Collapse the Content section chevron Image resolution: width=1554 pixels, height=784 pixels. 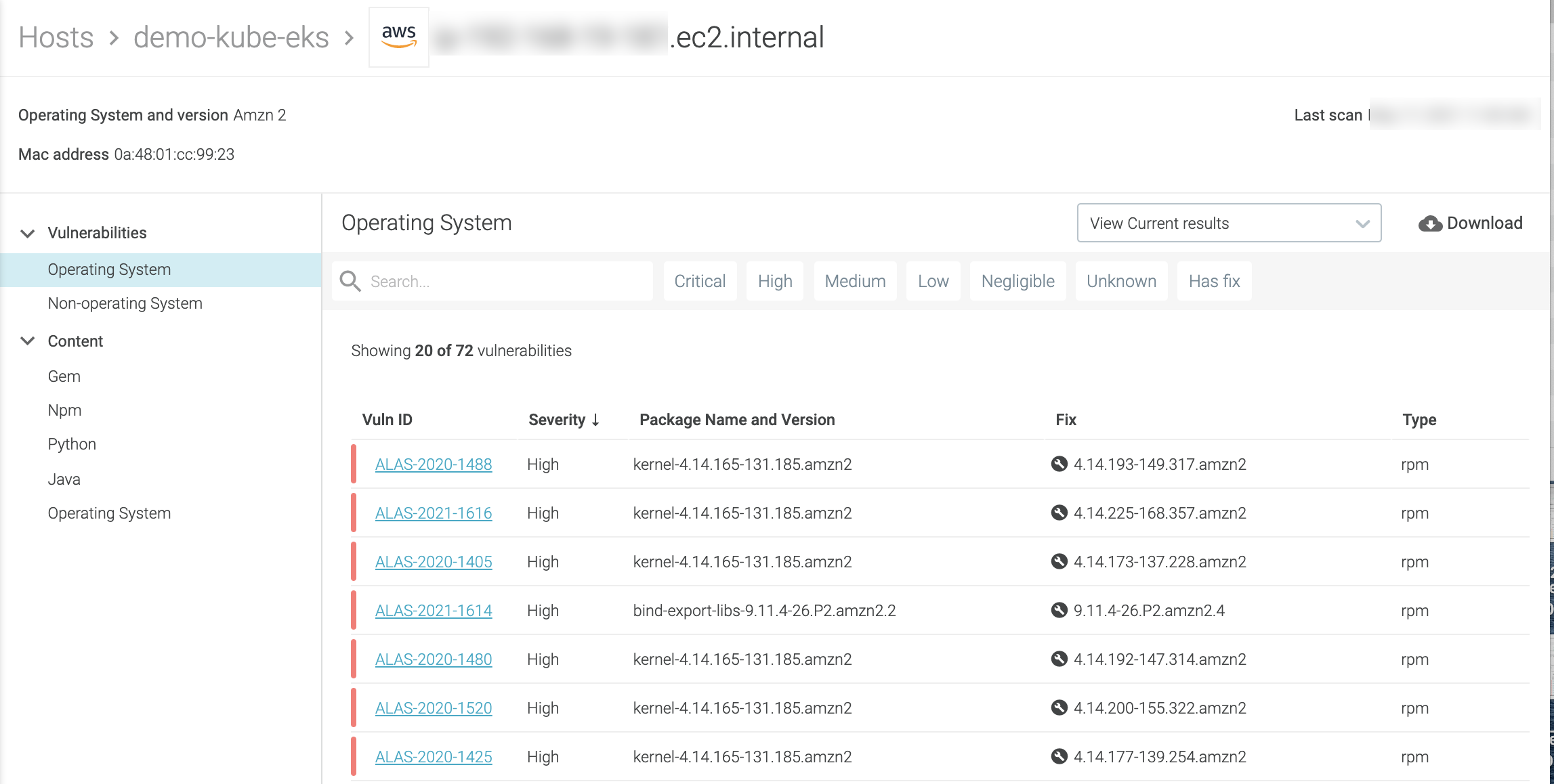coord(27,341)
